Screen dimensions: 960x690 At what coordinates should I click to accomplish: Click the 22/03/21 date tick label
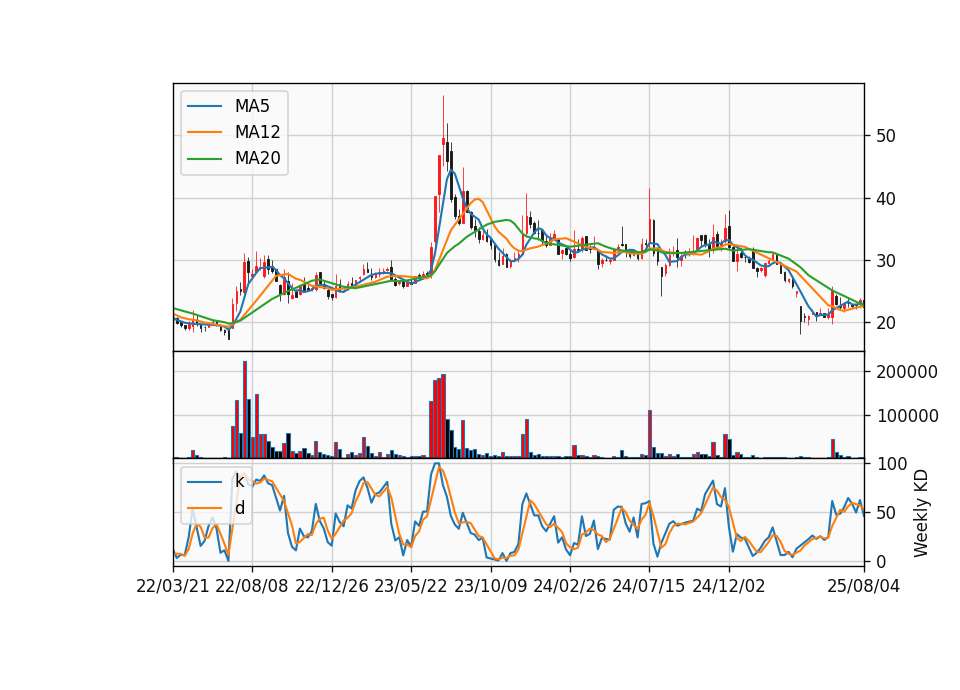point(173,586)
